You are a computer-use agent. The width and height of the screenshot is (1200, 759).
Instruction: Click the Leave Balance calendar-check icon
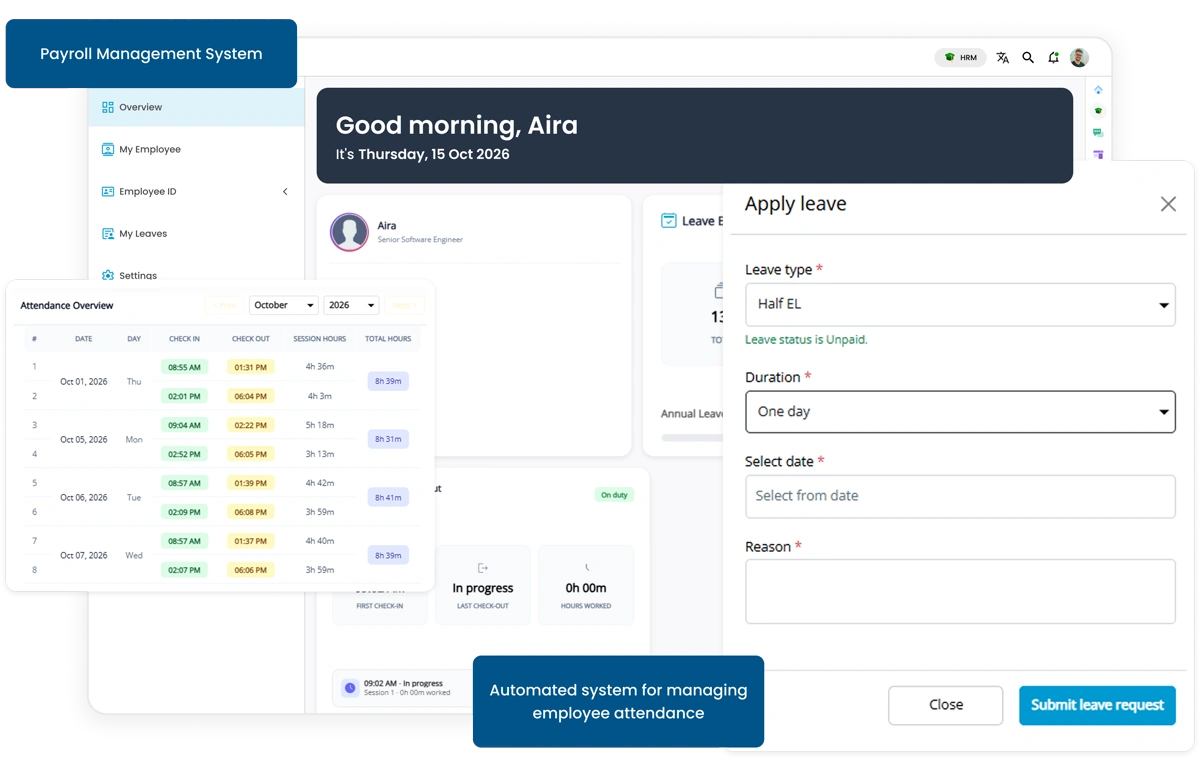point(669,221)
